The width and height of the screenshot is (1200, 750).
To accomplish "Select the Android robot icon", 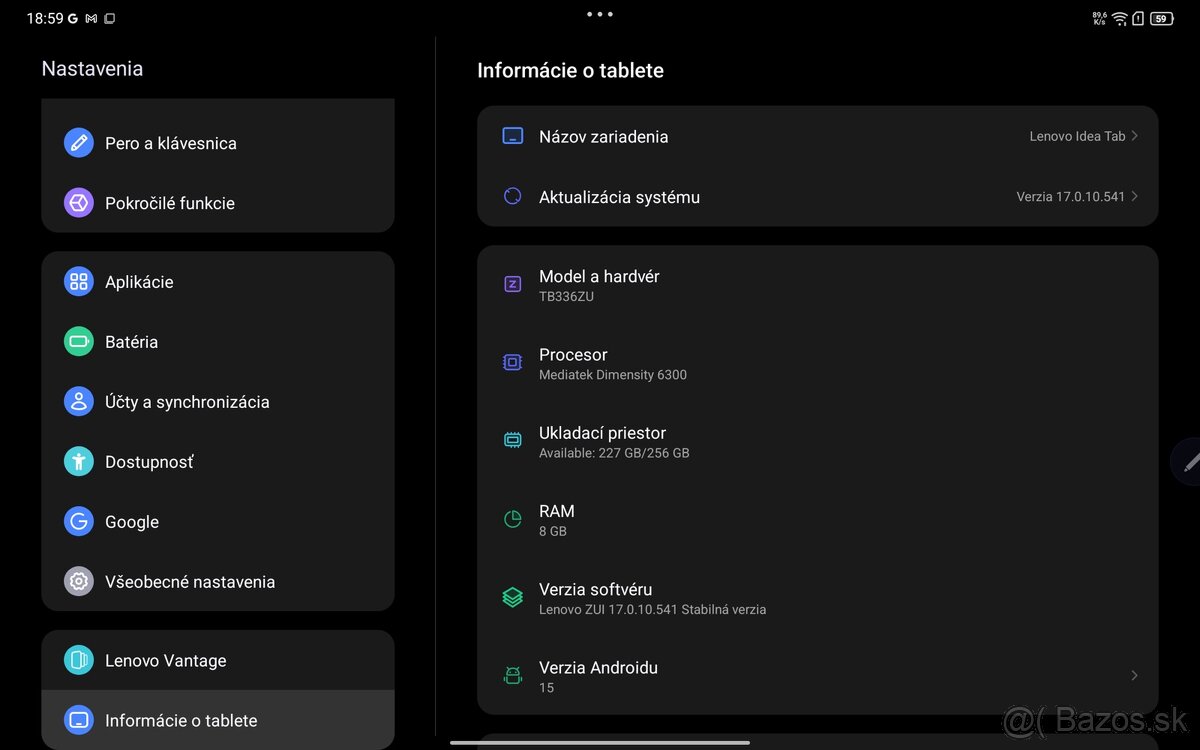I will 513,675.
